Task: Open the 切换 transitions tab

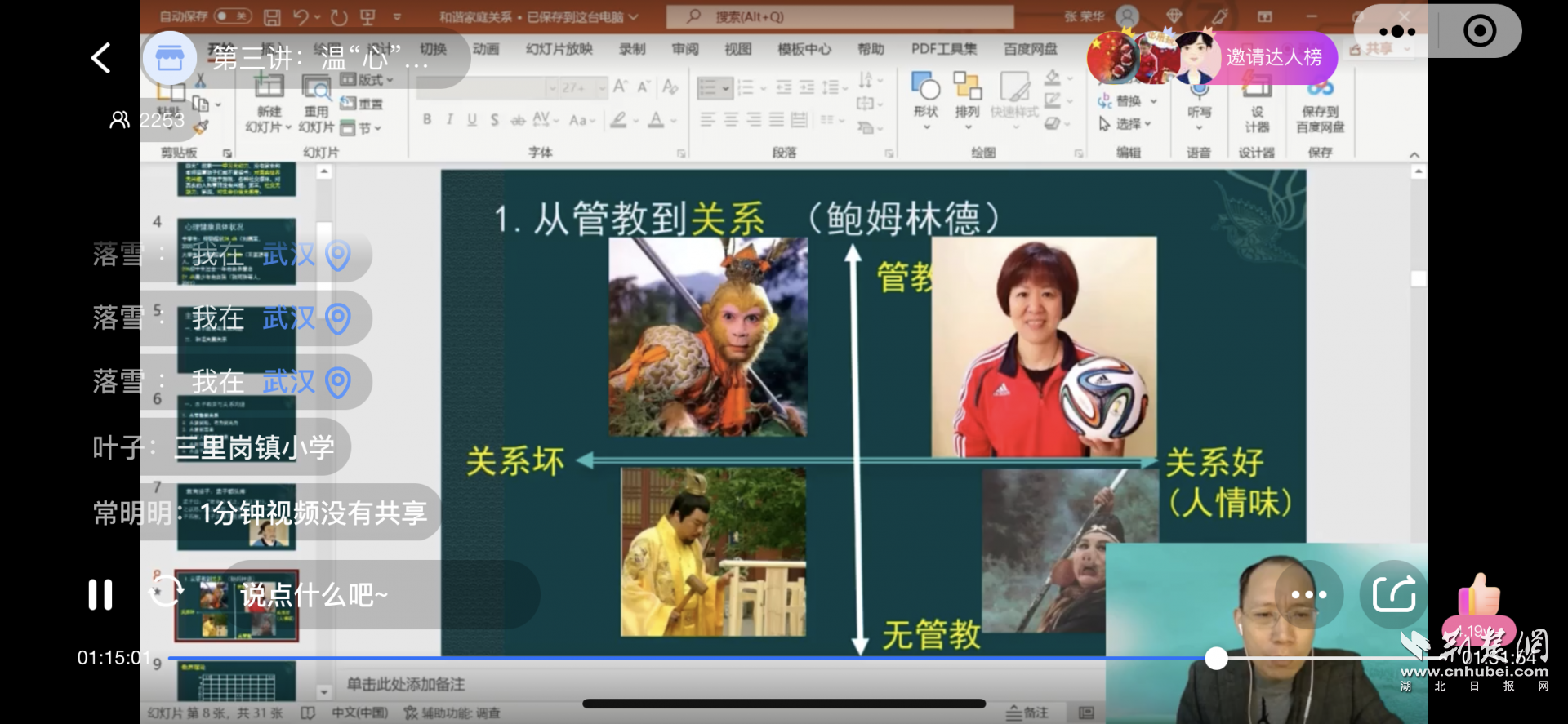Action: tap(434, 49)
